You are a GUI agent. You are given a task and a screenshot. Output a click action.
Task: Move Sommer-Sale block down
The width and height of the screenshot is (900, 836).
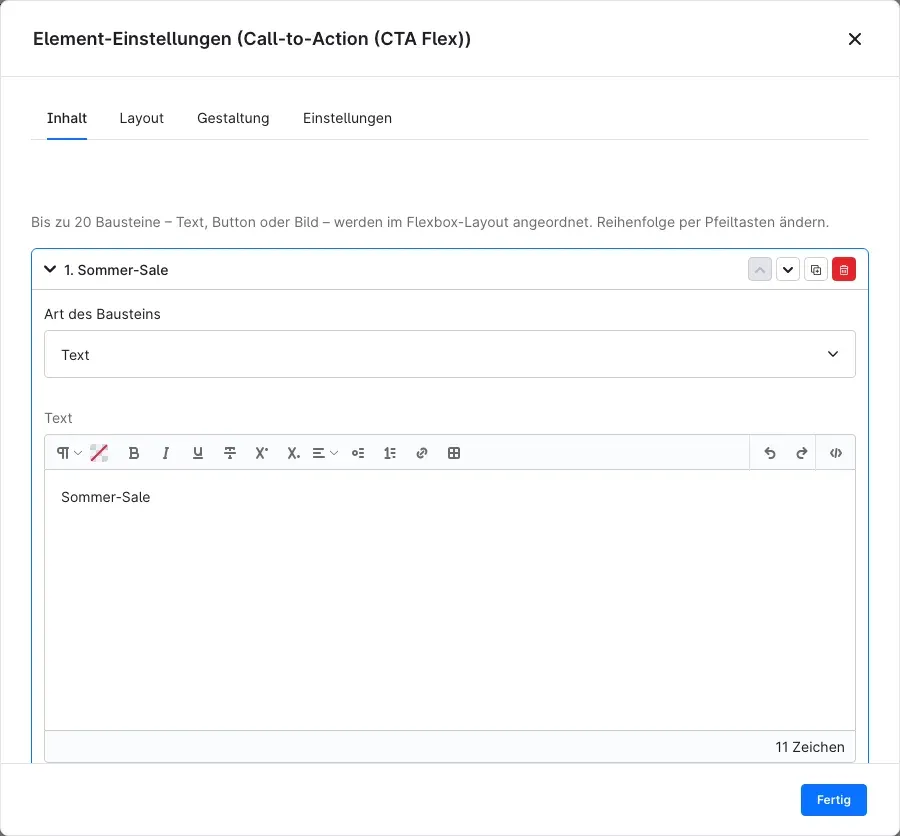tap(788, 270)
